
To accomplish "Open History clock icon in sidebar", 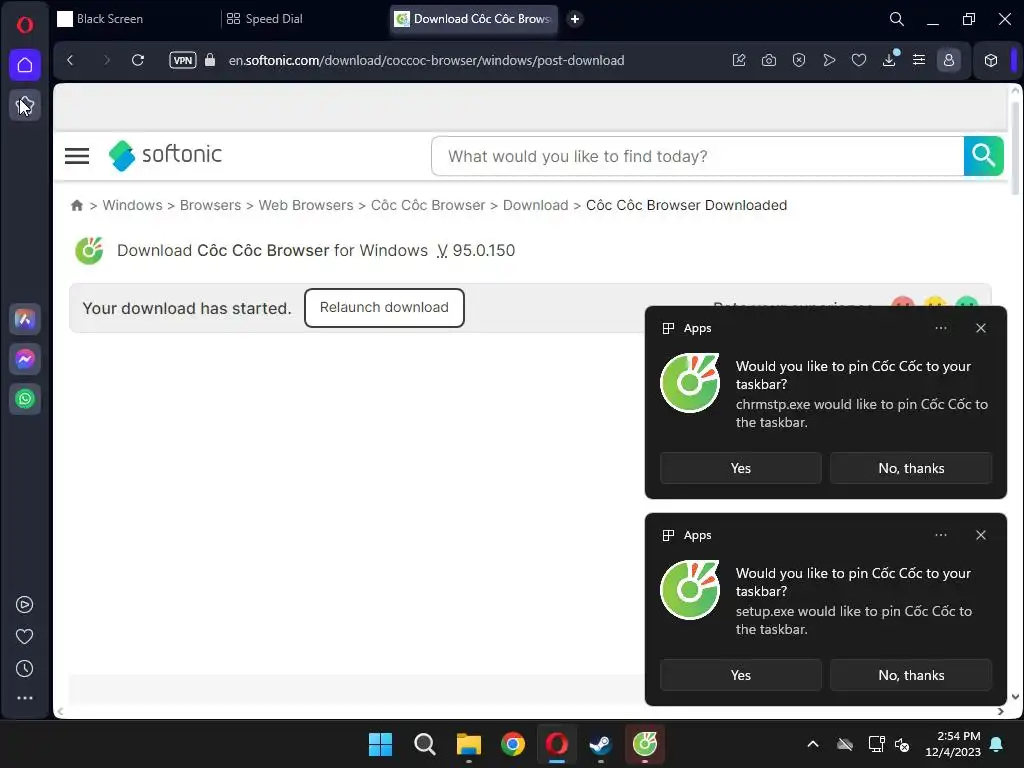I will (25, 669).
